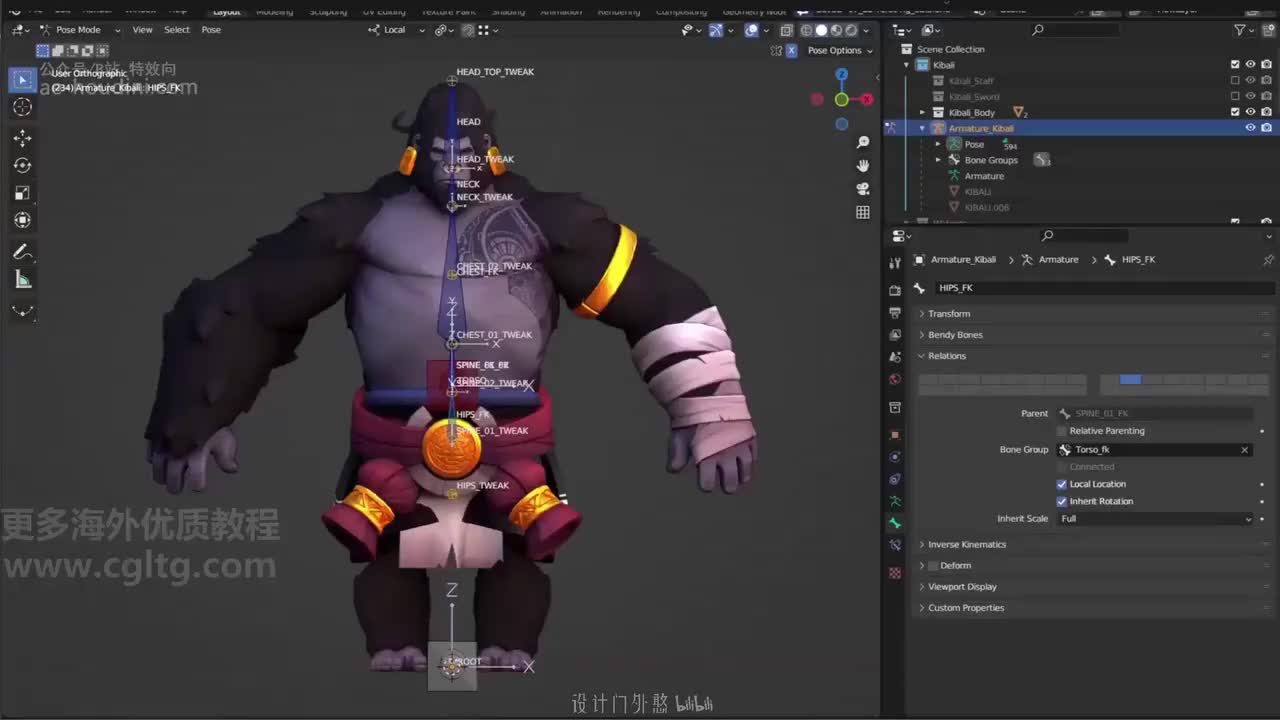
Task: Open the Local transform orientation dropdown
Action: (395, 30)
